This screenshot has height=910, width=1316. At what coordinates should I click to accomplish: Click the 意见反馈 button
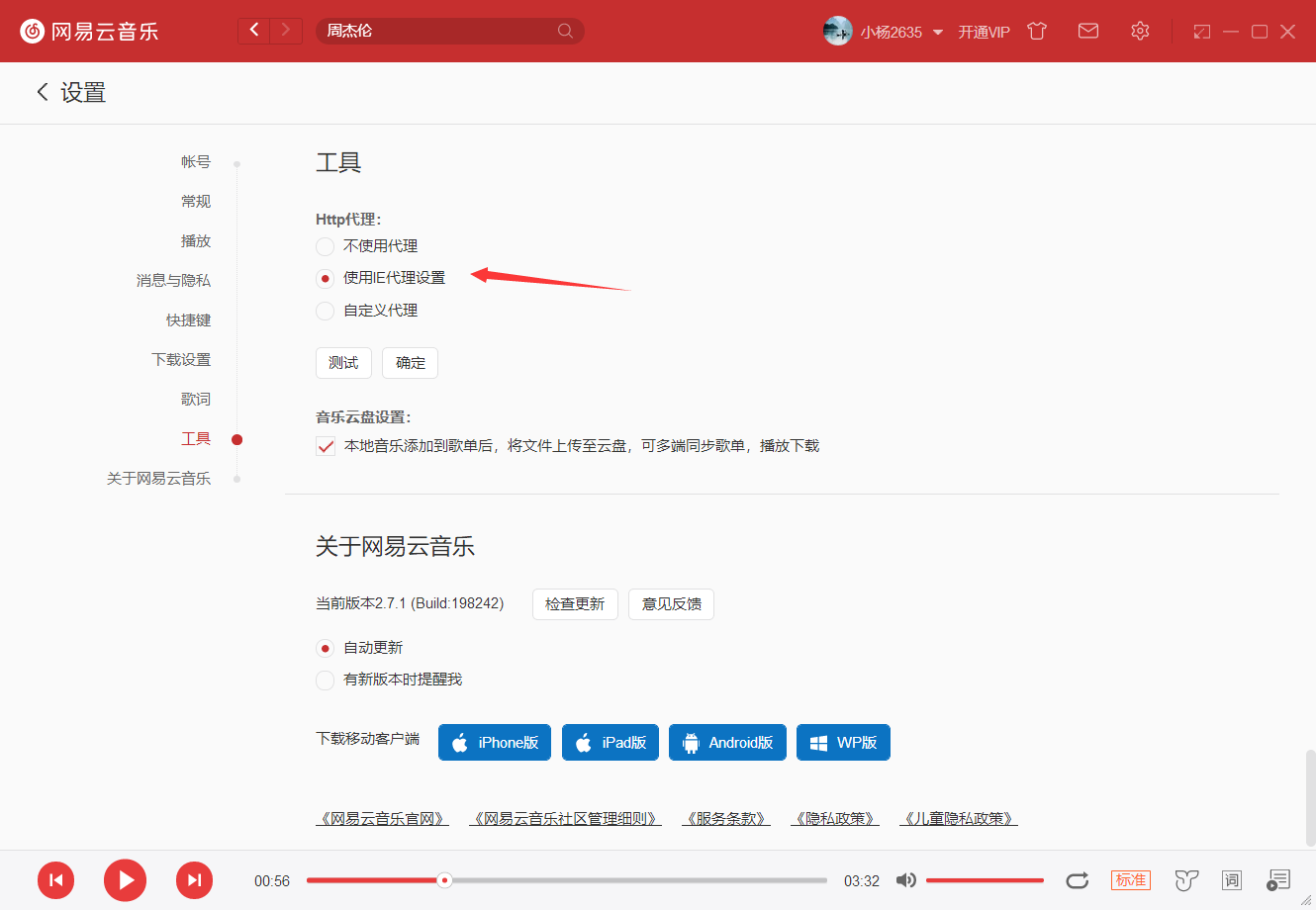pos(672,604)
